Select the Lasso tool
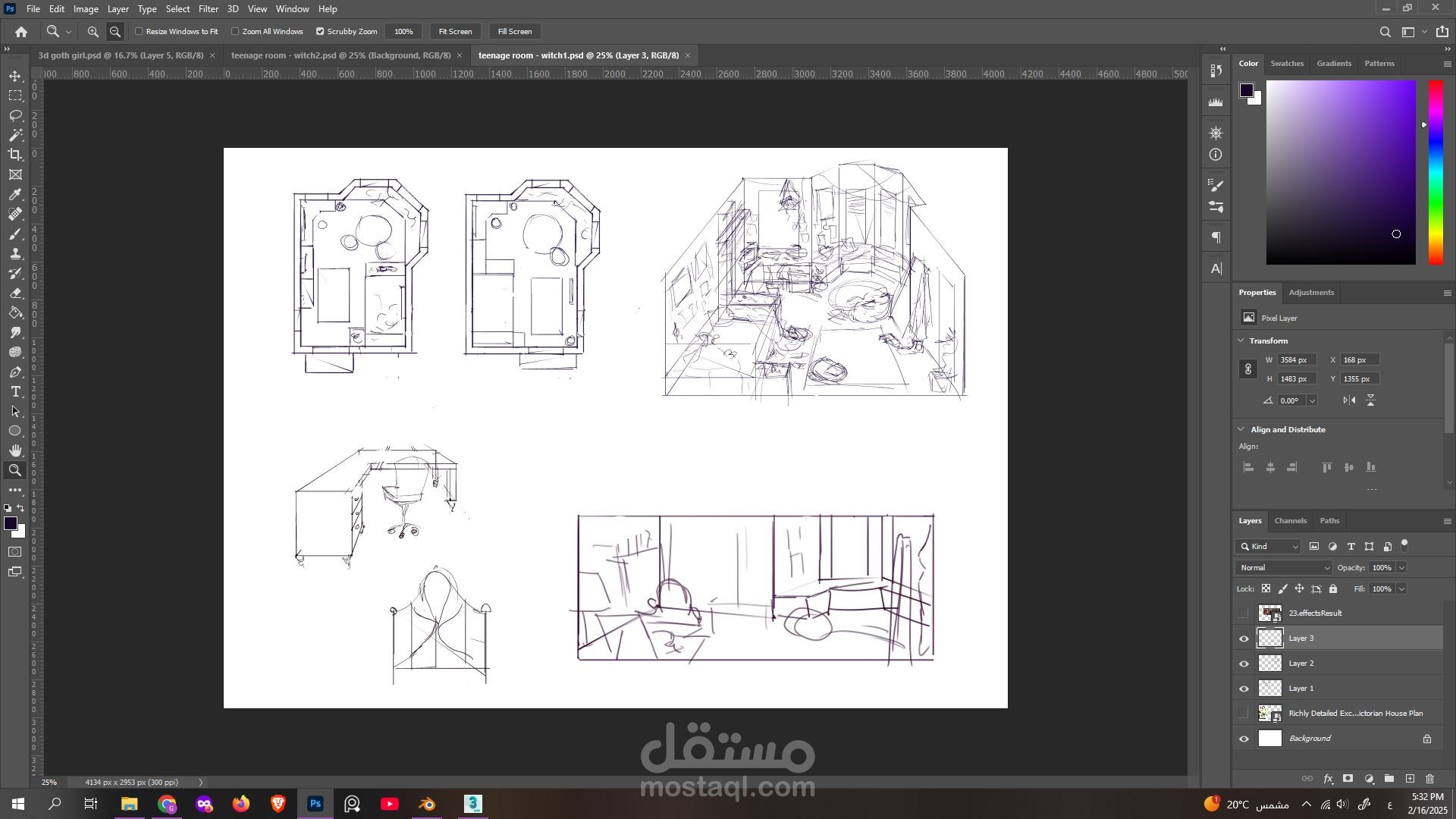The width and height of the screenshot is (1456, 819). coord(15,115)
